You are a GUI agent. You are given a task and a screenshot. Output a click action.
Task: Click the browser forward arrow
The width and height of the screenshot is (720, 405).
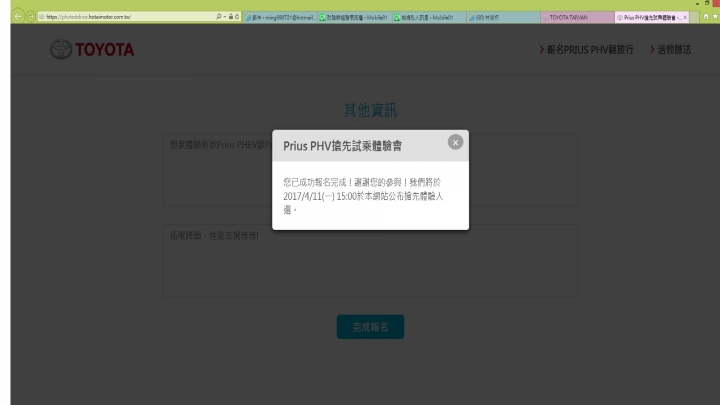[31, 17]
